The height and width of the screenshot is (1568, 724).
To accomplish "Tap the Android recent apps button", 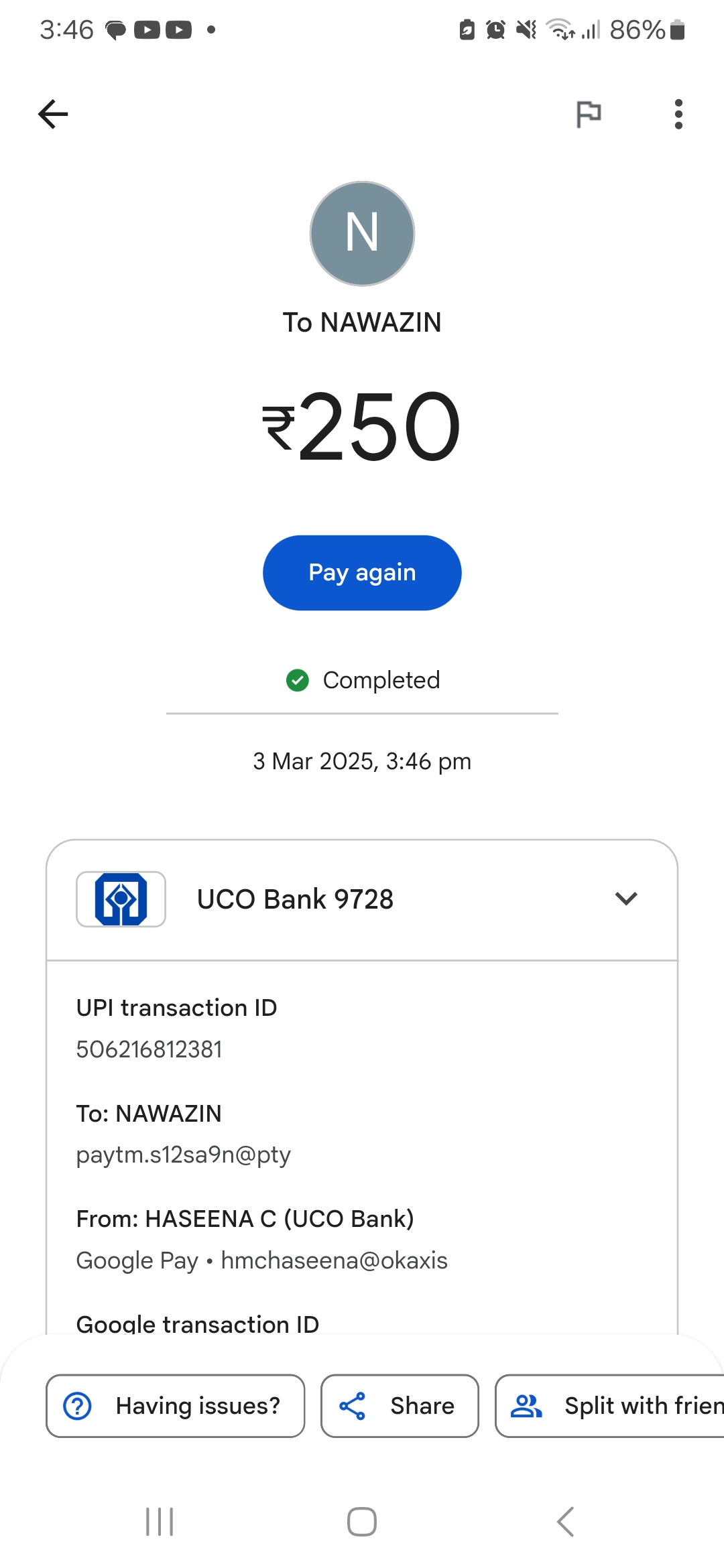I will [160, 1522].
